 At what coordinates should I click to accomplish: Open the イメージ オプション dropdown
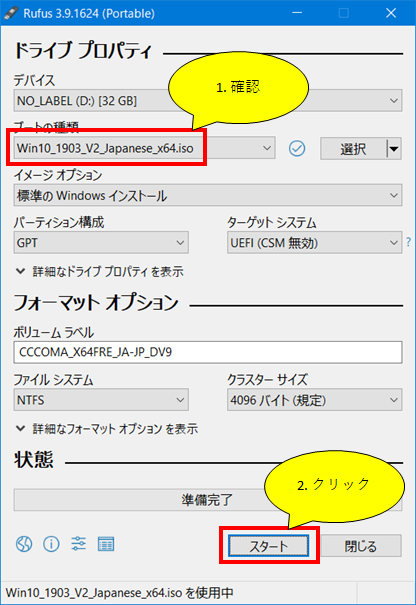coord(208,195)
